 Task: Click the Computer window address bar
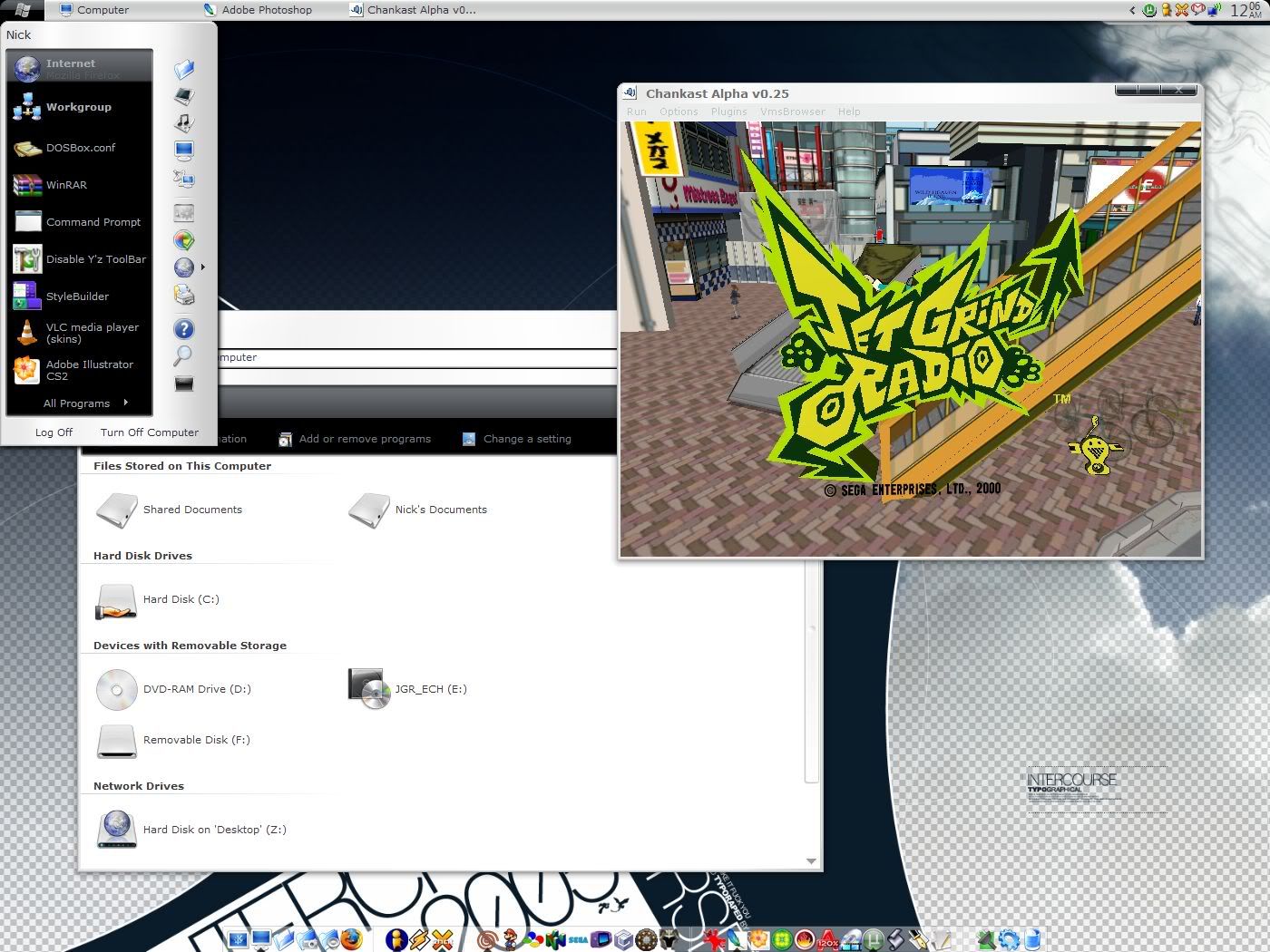coord(417,357)
